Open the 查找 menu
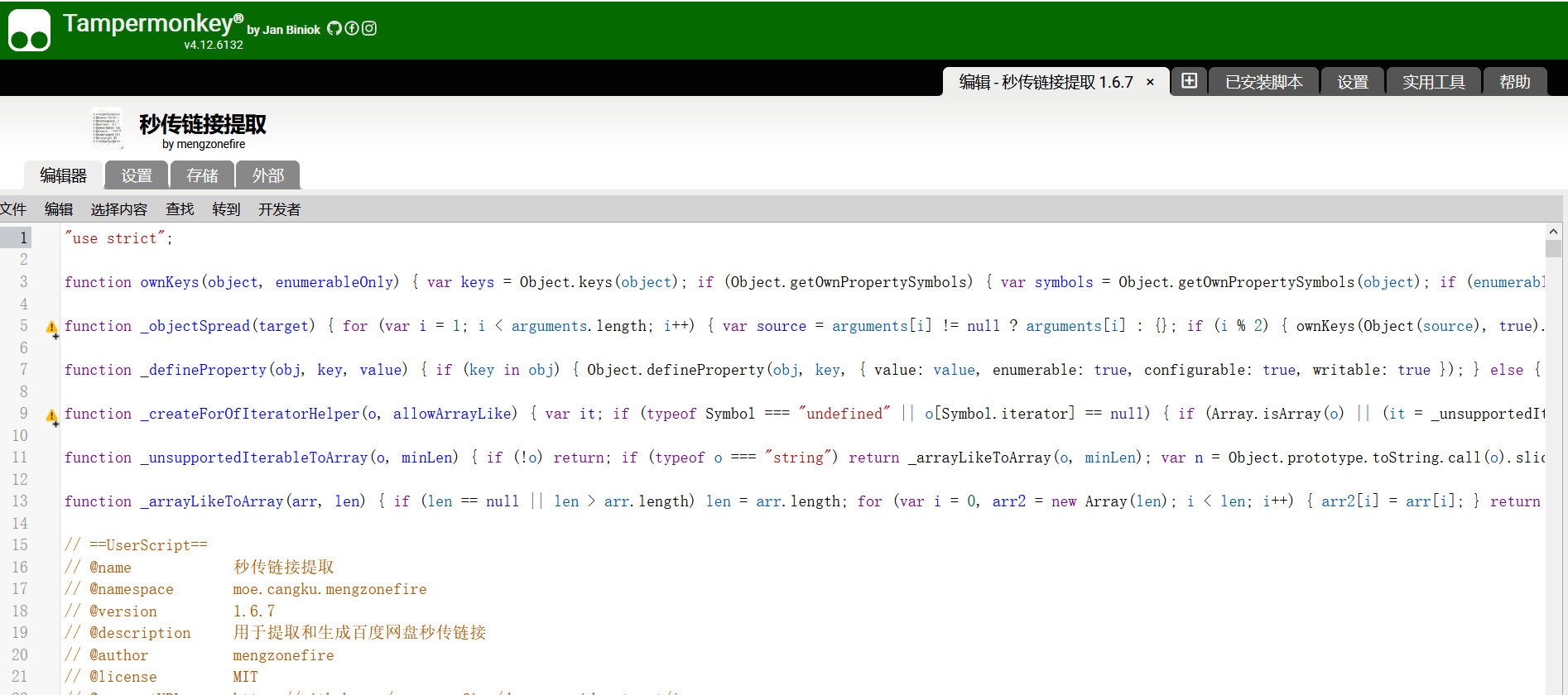Image resolution: width=1568 pixels, height=695 pixels. (x=180, y=209)
